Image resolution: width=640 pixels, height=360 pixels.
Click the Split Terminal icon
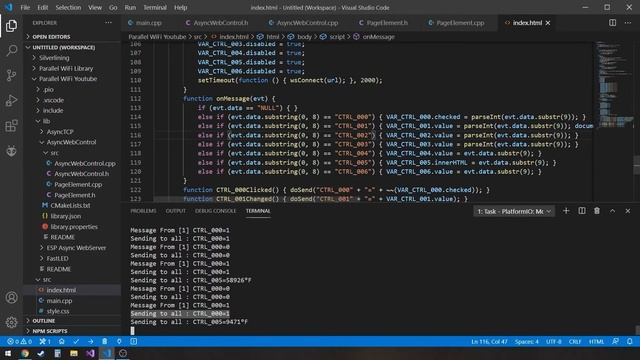(x=582, y=211)
